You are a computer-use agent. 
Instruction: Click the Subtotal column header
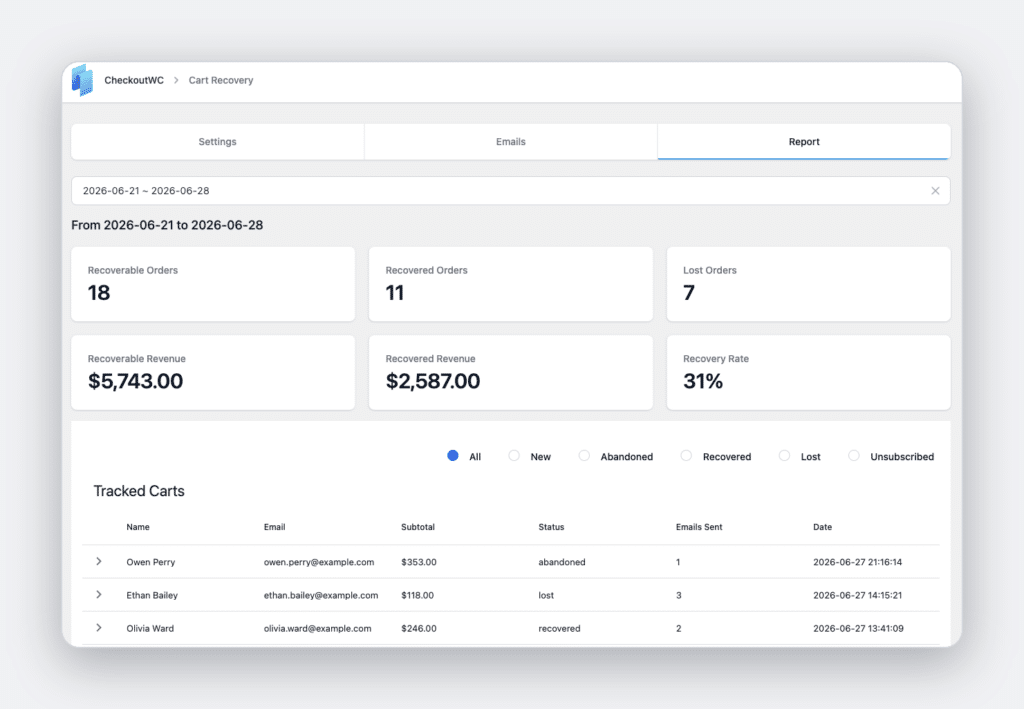click(418, 527)
